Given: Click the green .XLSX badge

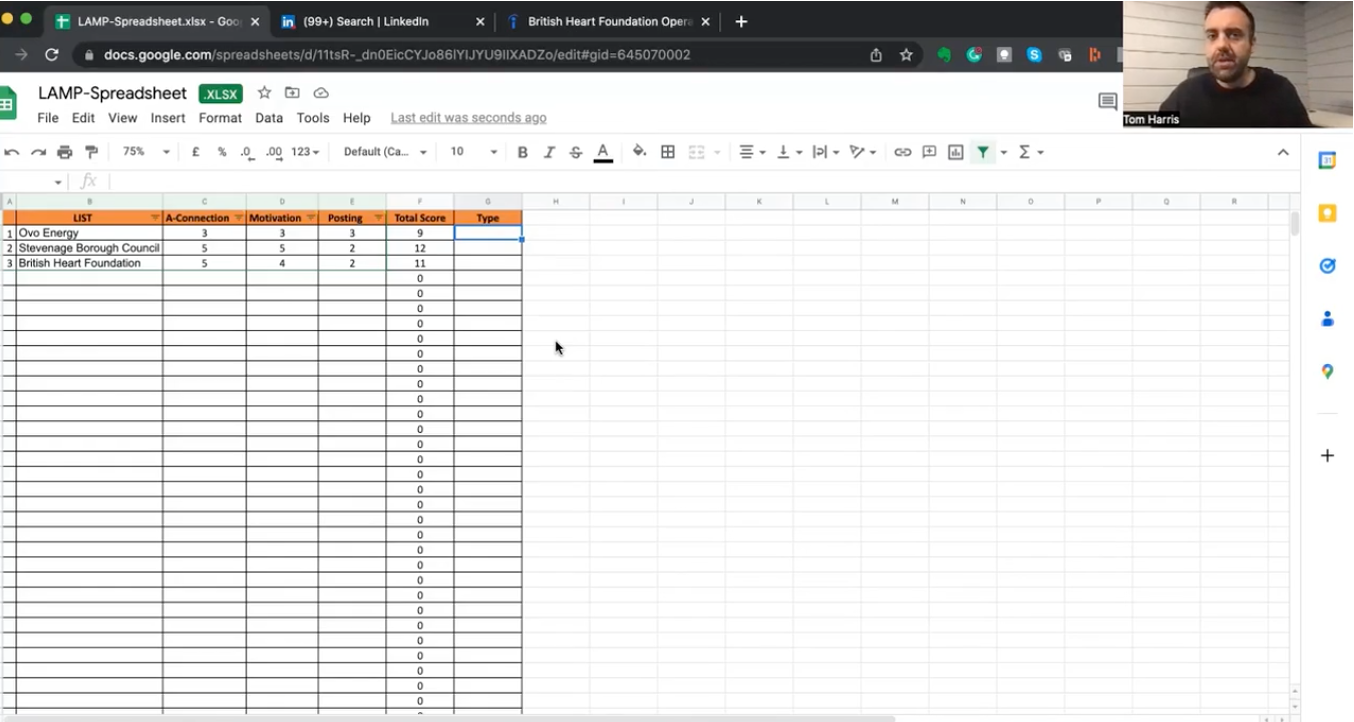Looking at the screenshot, I should (x=220, y=94).
